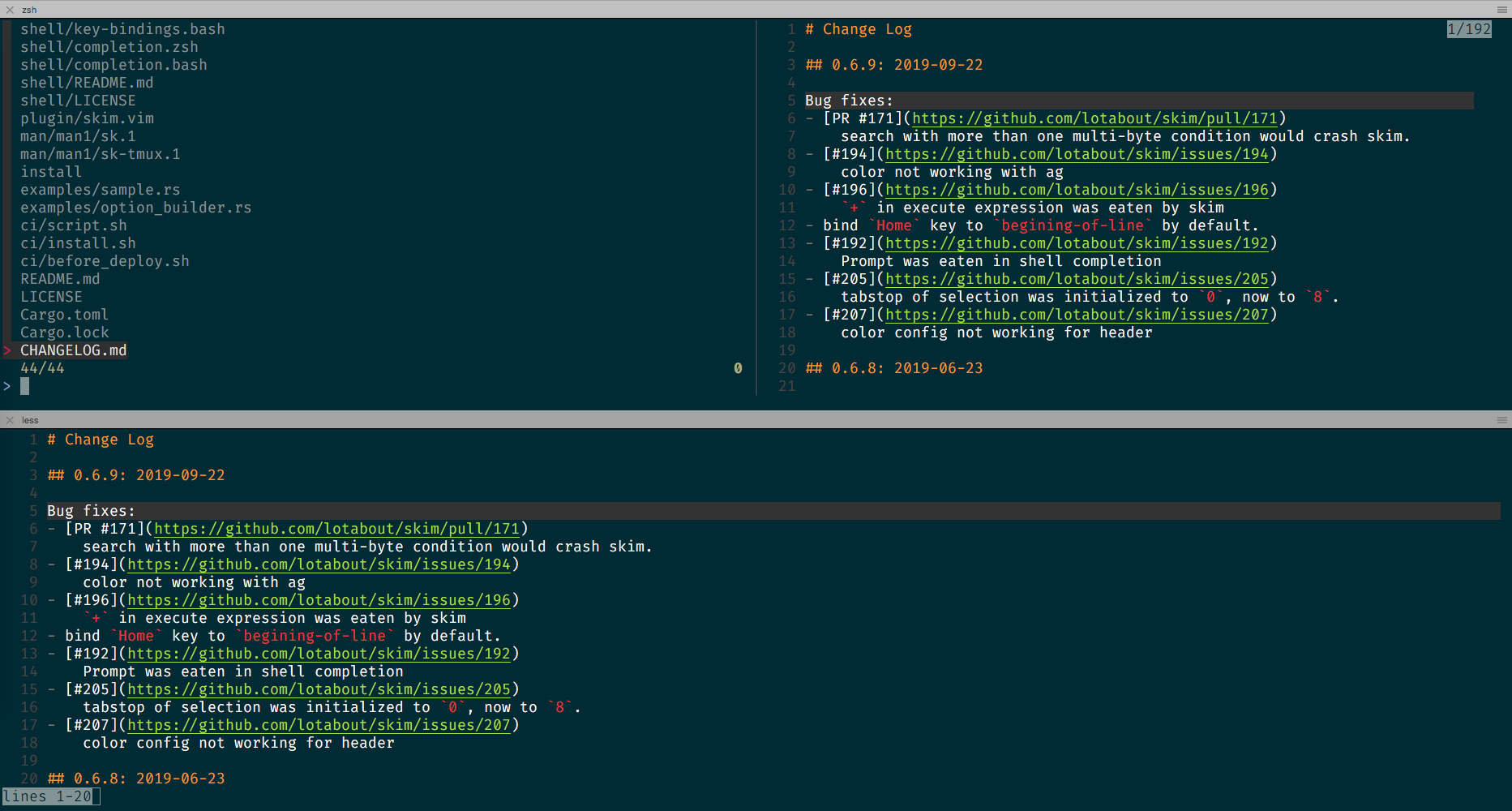Click '# Change Log' heading in preview pane

(x=859, y=29)
